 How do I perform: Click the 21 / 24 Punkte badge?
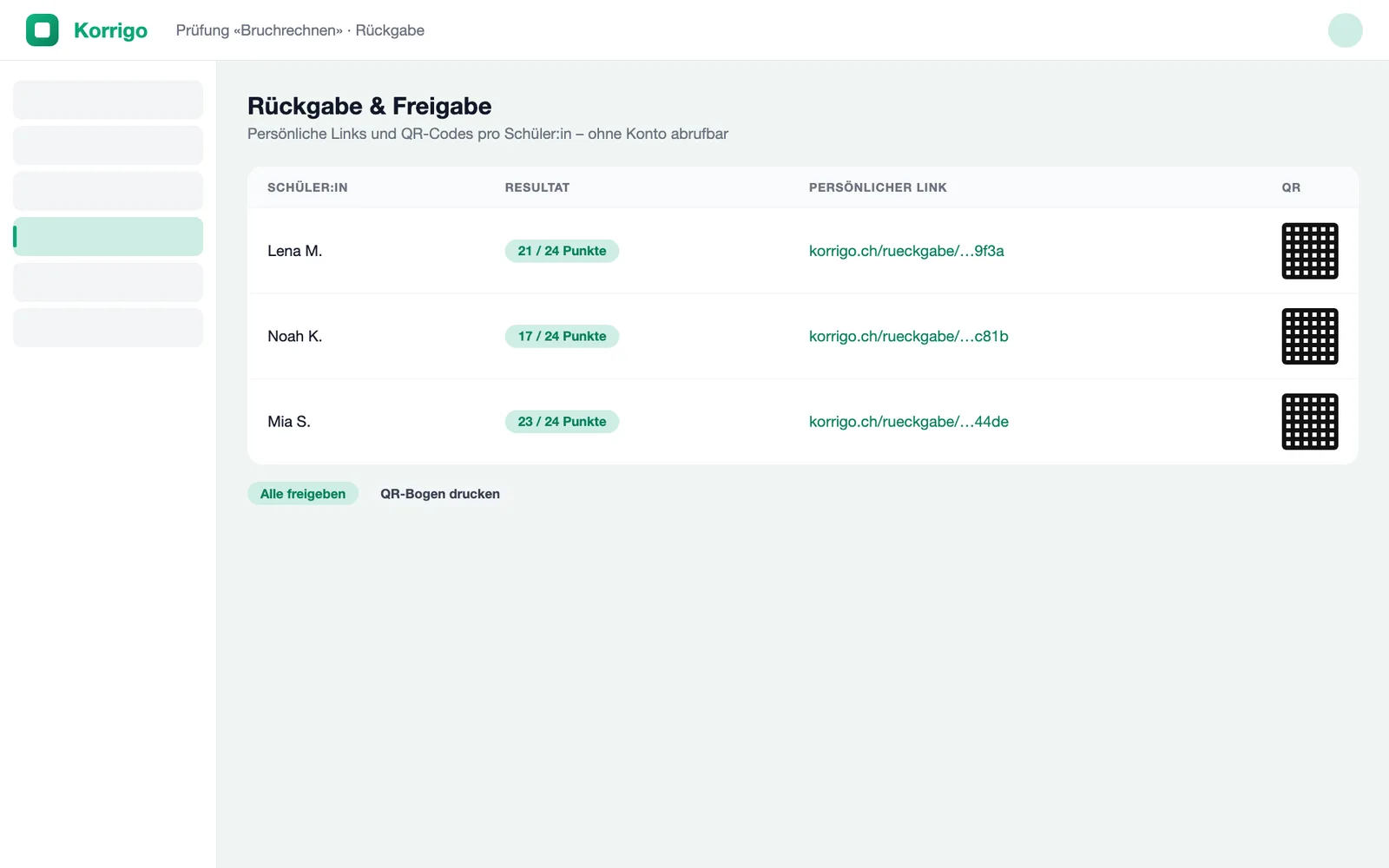562,251
